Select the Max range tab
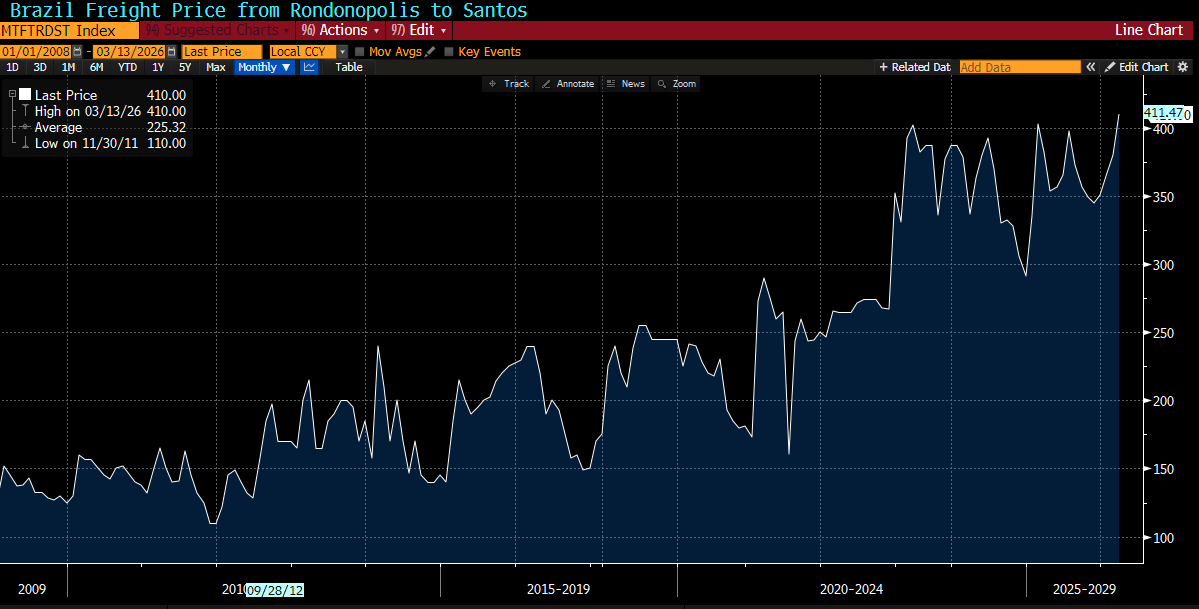Screen dimensions: 1199x609 (x=216, y=67)
